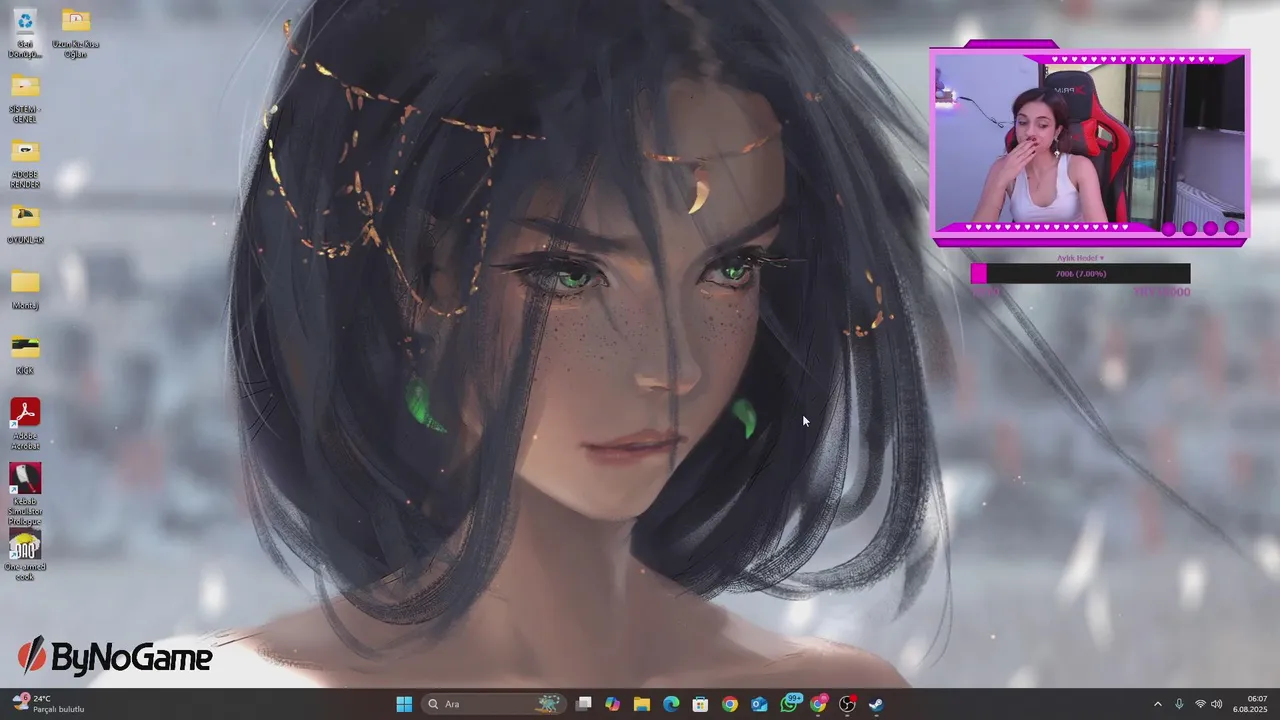Screen dimensions: 1280x720
Task: Open Microsoft Edge from the taskbar
Action: tap(671, 704)
